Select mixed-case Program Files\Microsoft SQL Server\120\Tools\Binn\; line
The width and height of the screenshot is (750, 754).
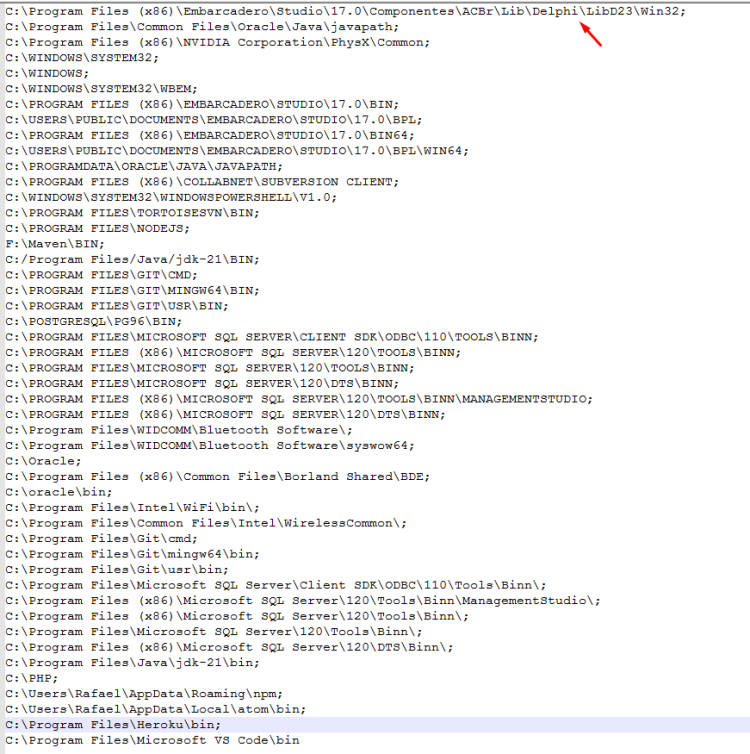[x=213, y=631]
